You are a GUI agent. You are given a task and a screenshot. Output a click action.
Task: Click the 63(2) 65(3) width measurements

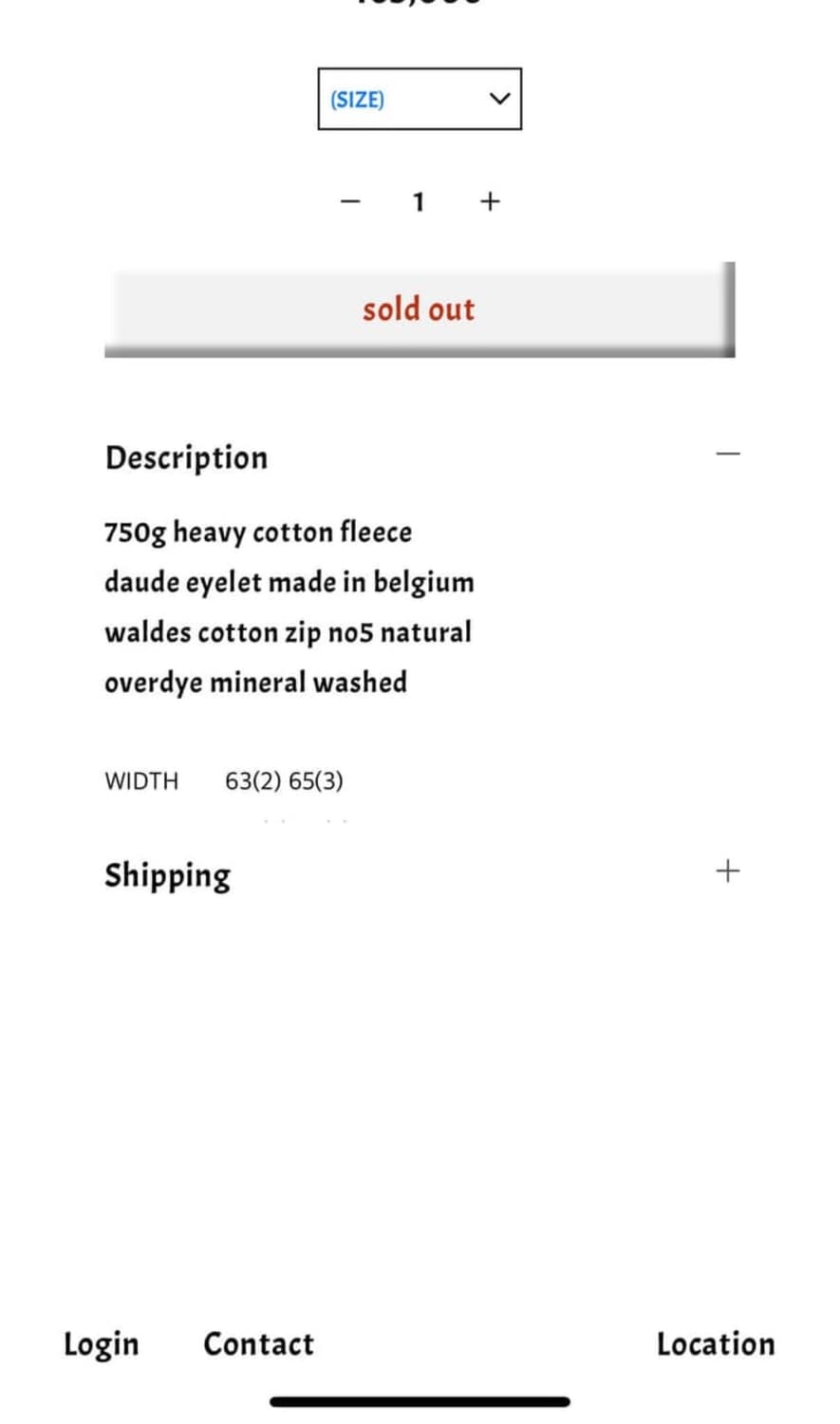284,781
